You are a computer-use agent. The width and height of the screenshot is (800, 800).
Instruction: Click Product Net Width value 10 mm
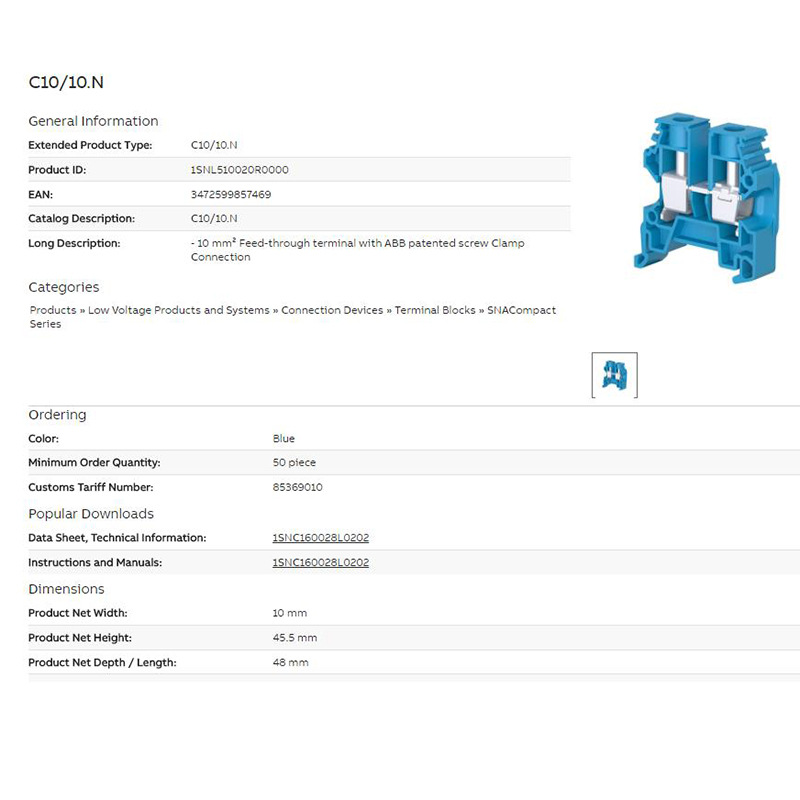pos(290,613)
